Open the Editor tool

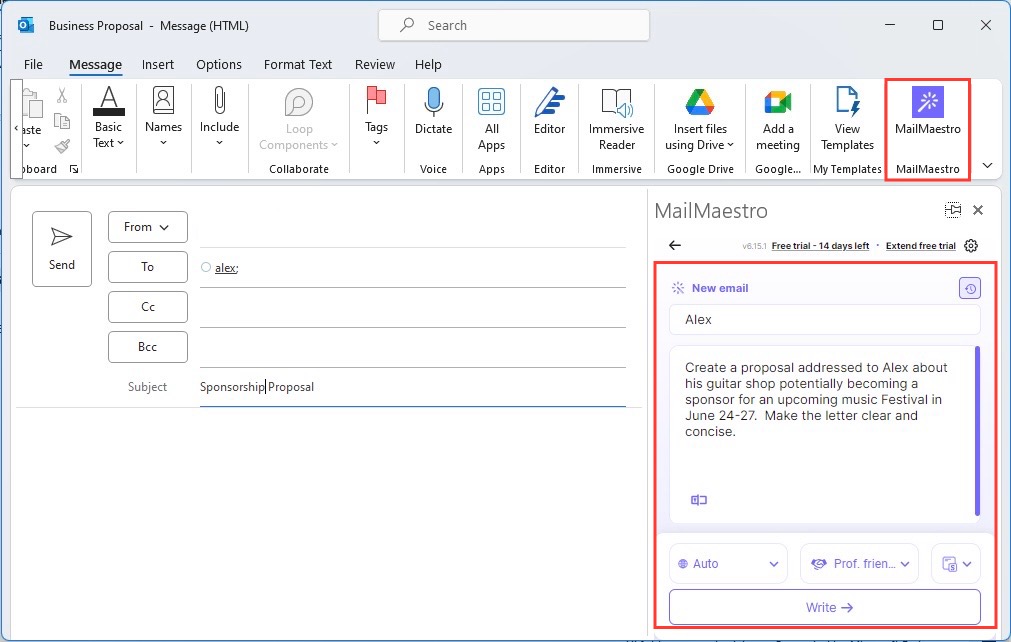click(x=549, y=112)
